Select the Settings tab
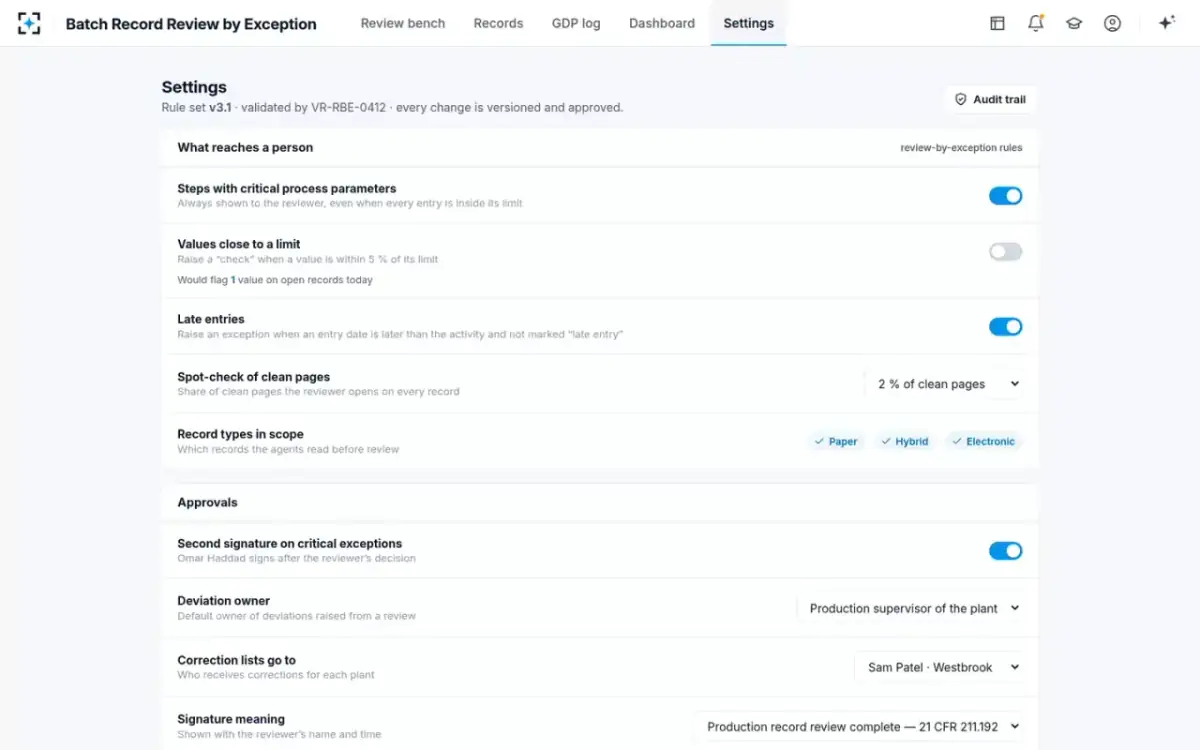Image resolution: width=1200 pixels, height=750 pixels. (x=748, y=23)
